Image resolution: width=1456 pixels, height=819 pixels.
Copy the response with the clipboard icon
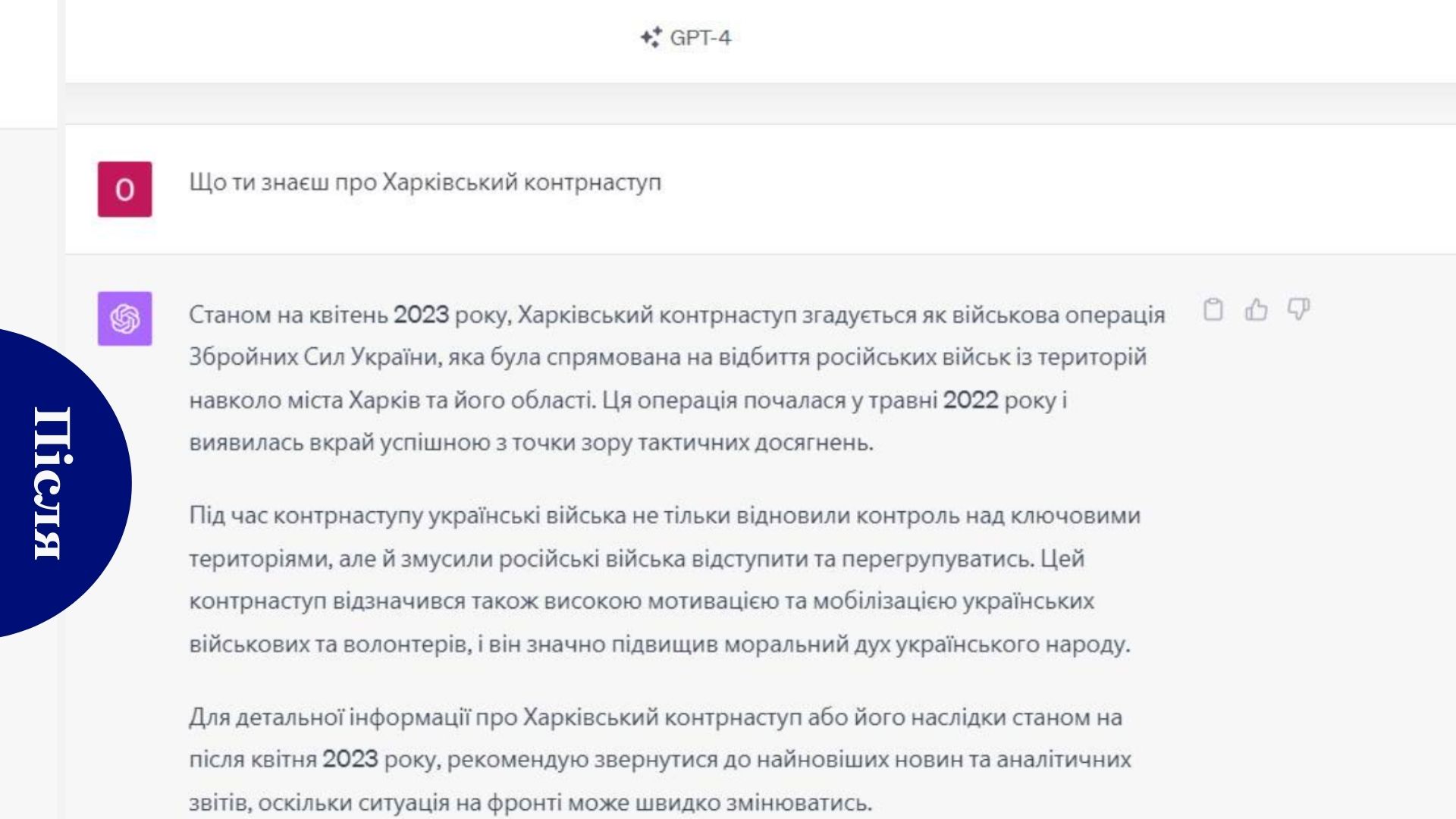[x=1213, y=309]
